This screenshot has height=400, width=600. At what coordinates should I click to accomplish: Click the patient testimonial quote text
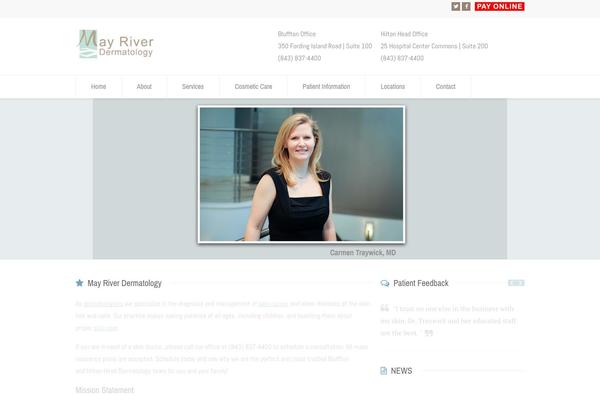pyautogui.click(x=448, y=321)
